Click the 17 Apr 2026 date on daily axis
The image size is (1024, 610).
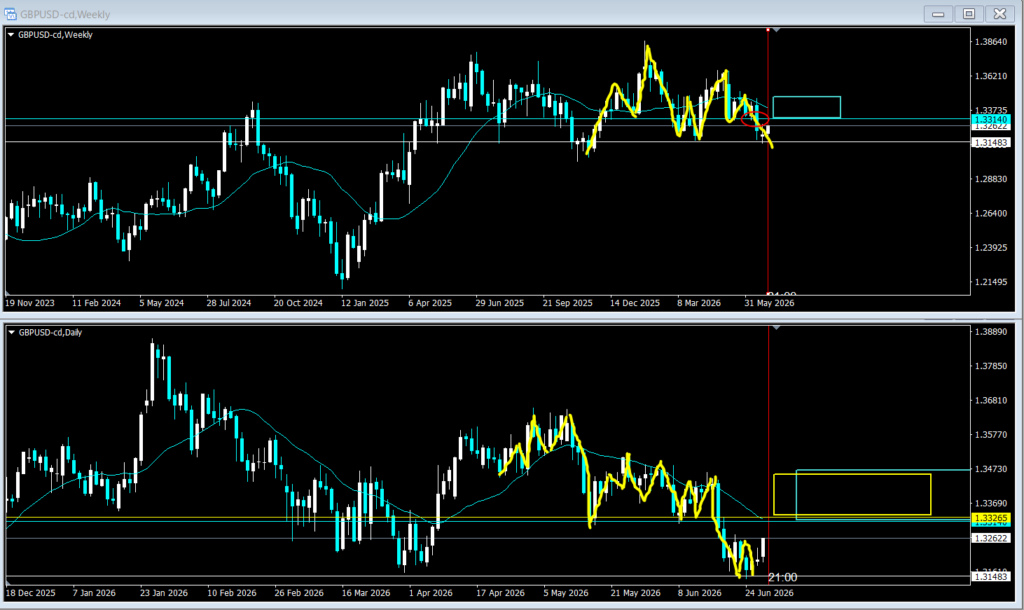tap(500, 593)
